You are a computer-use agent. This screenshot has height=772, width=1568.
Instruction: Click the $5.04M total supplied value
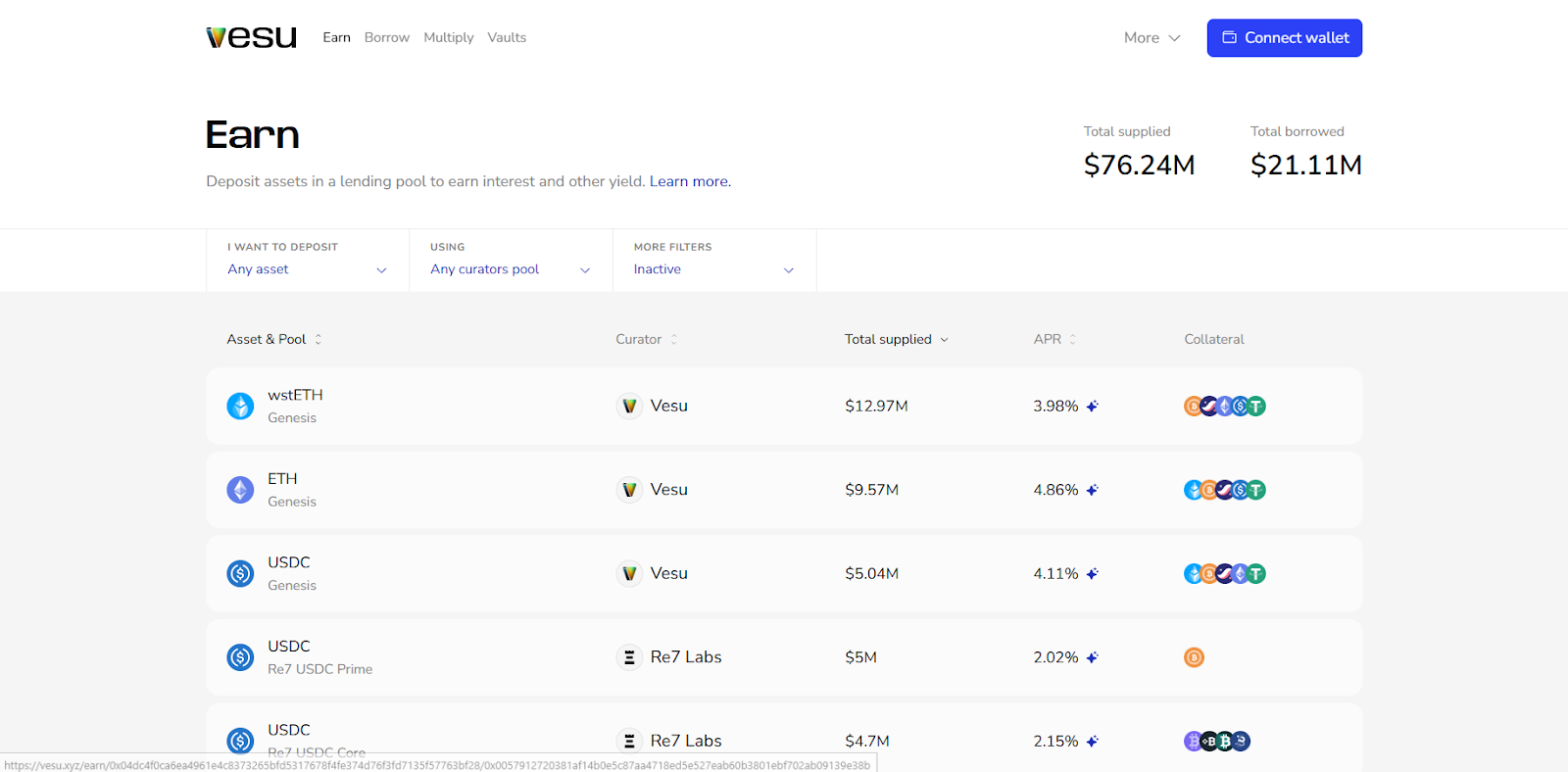[871, 573]
